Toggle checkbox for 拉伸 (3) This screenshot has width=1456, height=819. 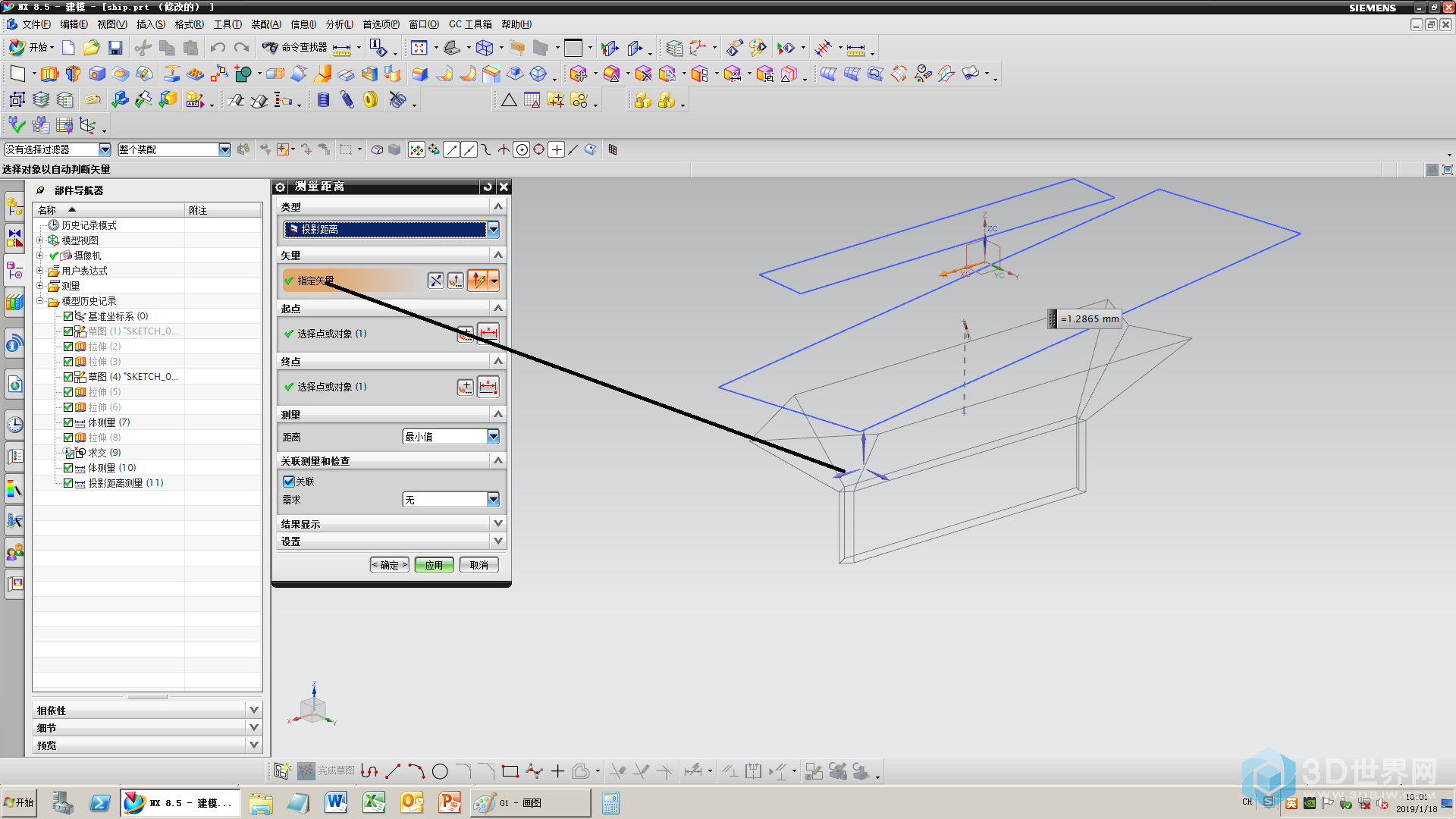point(68,362)
